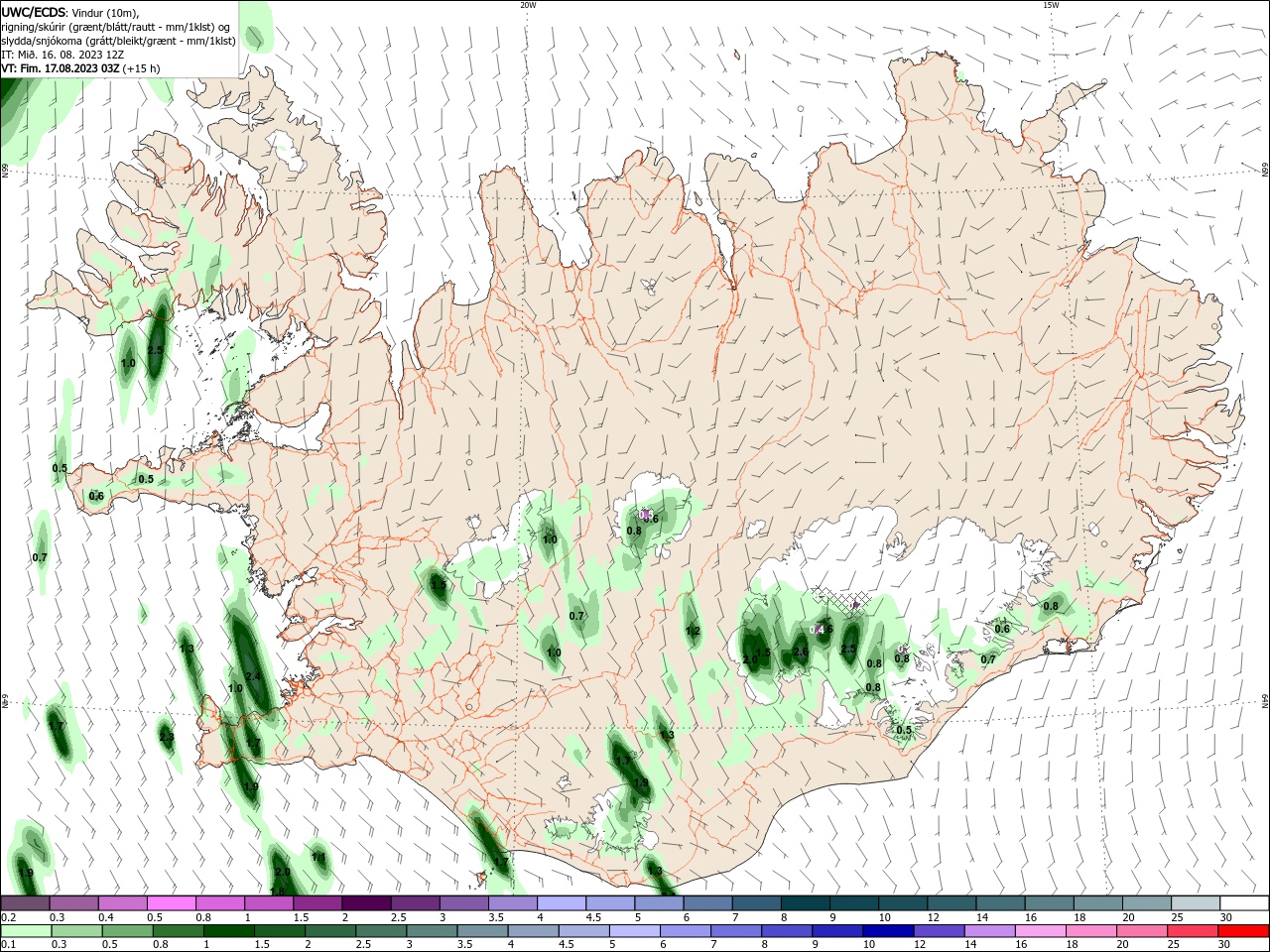The image size is (1270, 952).
Task: Click the pale green 0.1 legend swatch
Action: pyautogui.click(x=26, y=931)
